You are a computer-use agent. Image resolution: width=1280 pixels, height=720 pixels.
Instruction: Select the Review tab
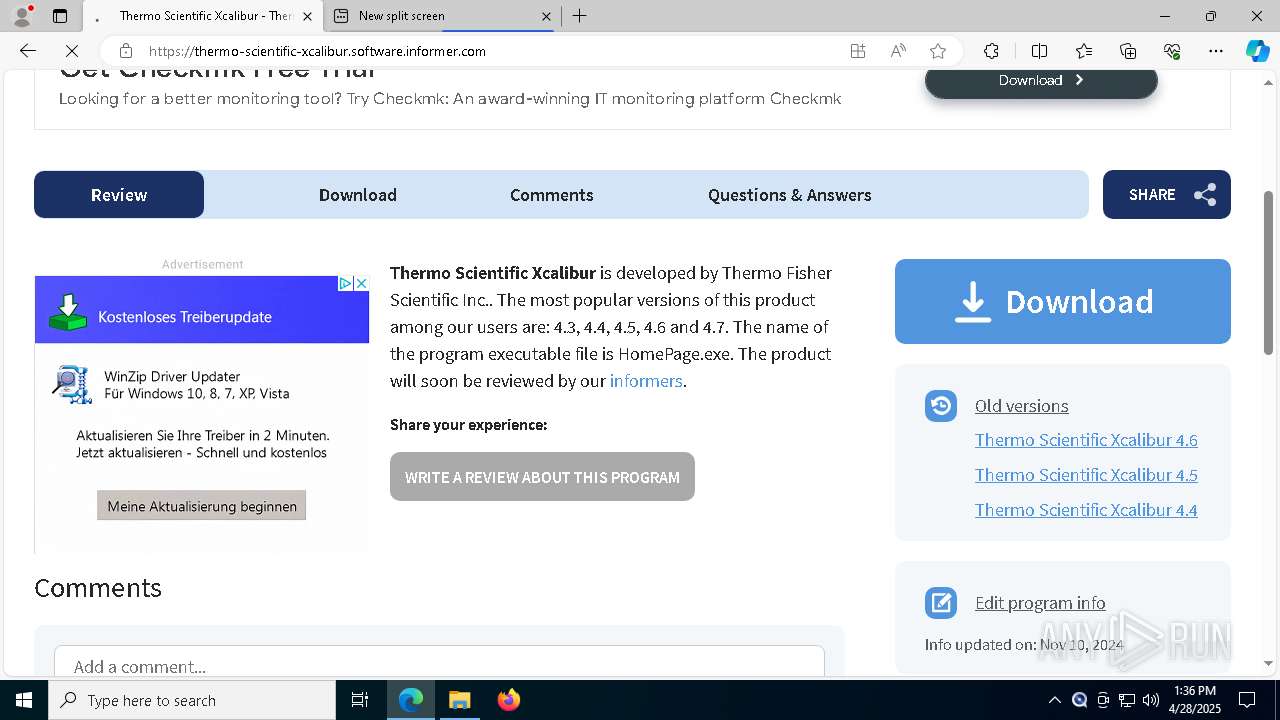click(x=119, y=195)
